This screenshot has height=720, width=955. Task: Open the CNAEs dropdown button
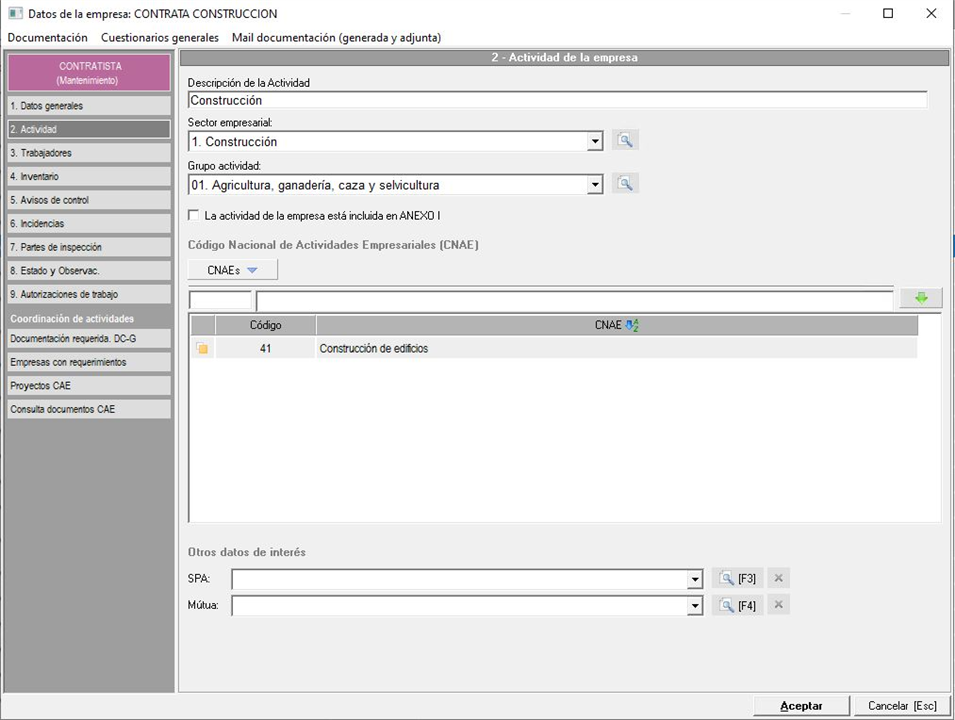233,270
